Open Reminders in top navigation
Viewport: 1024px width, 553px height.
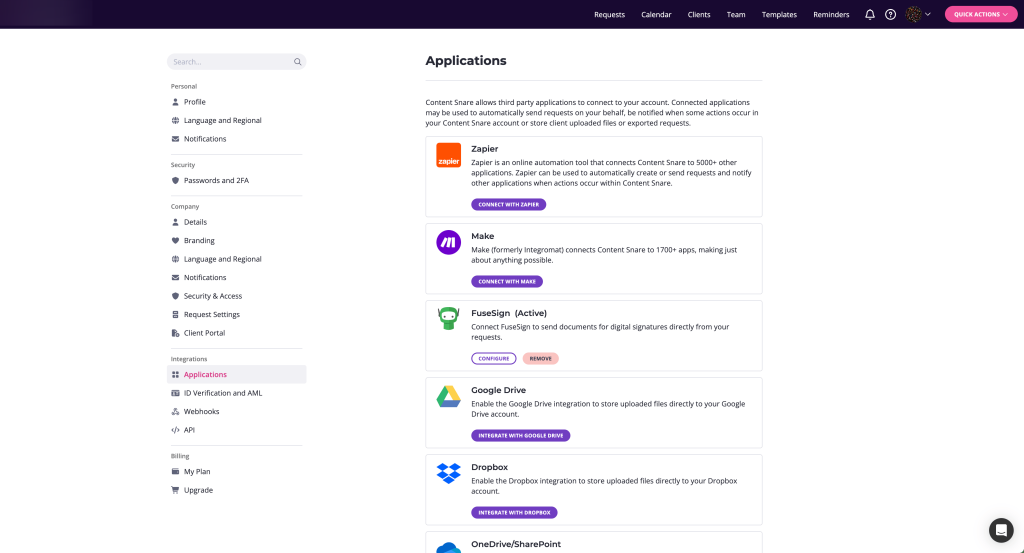[x=831, y=14]
